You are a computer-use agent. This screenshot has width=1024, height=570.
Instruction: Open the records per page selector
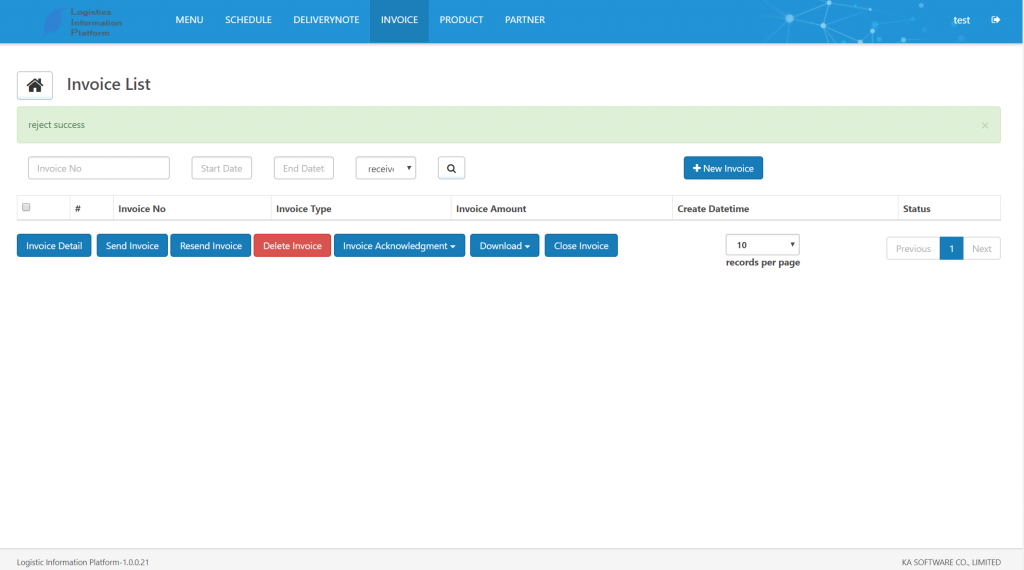point(762,245)
